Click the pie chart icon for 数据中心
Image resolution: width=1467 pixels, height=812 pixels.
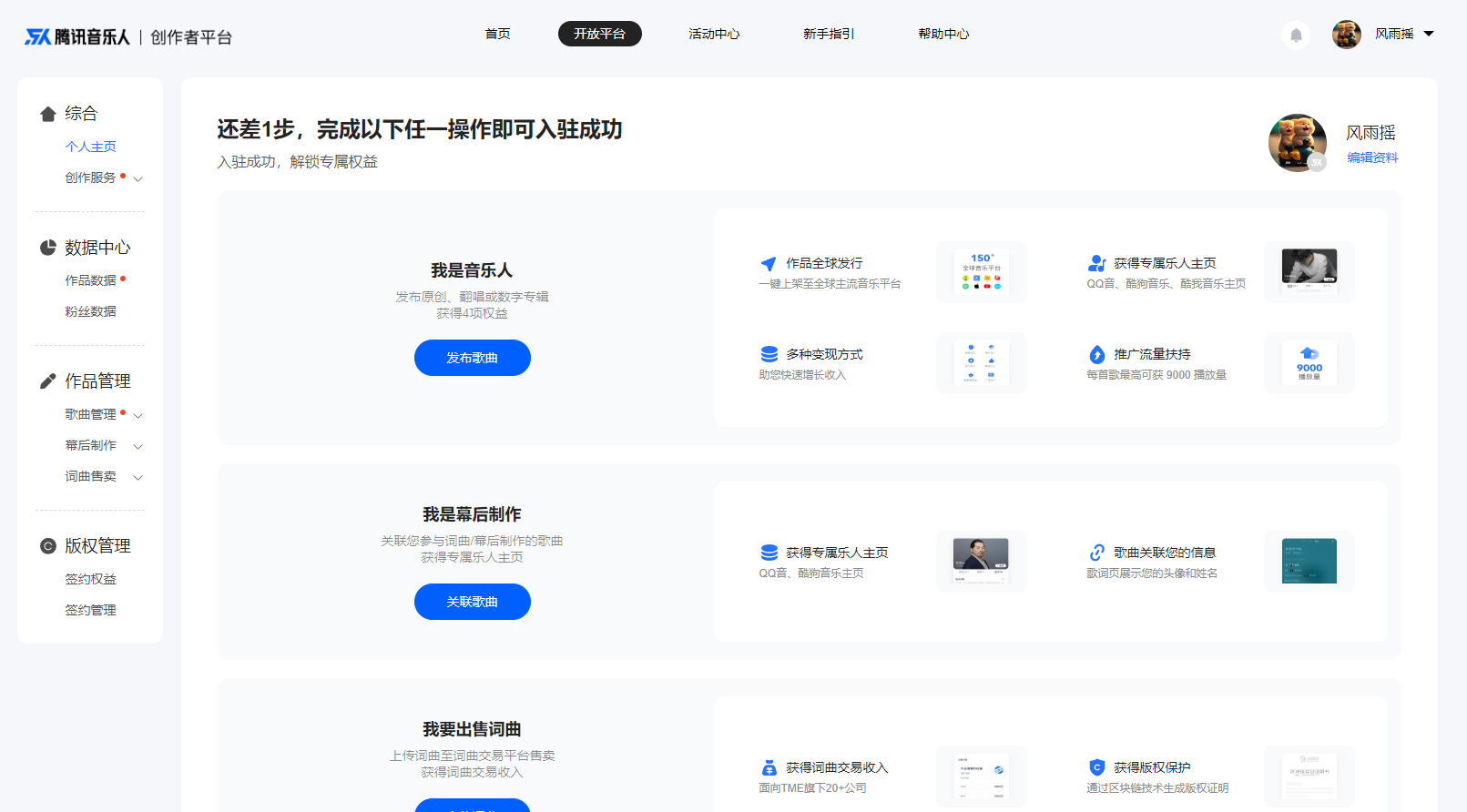[48, 248]
